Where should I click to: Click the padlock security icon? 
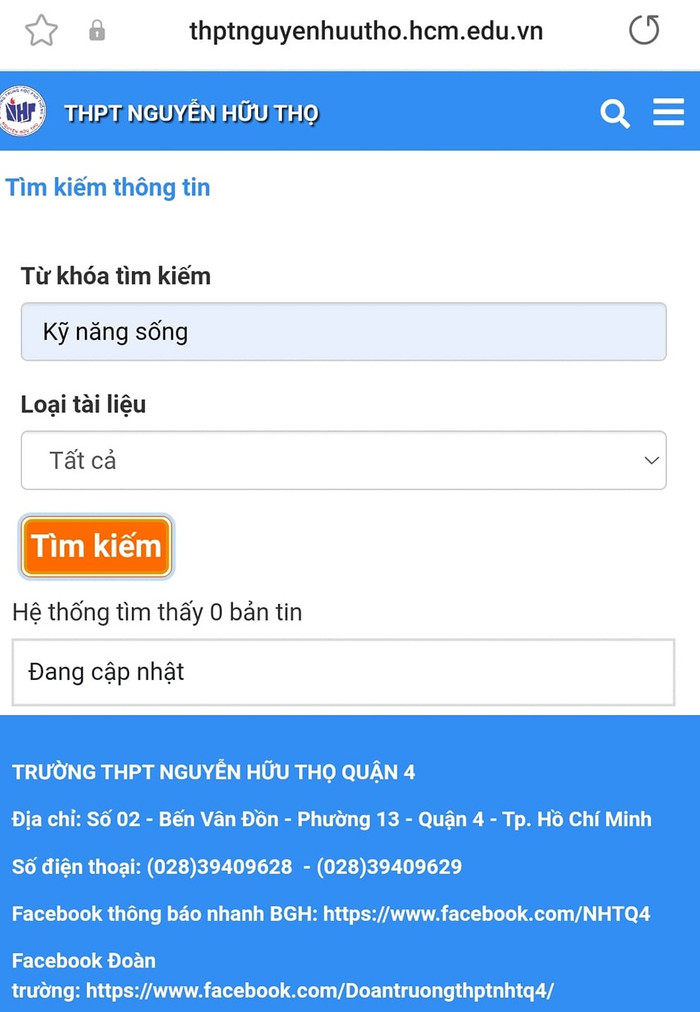(x=96, y=31)
